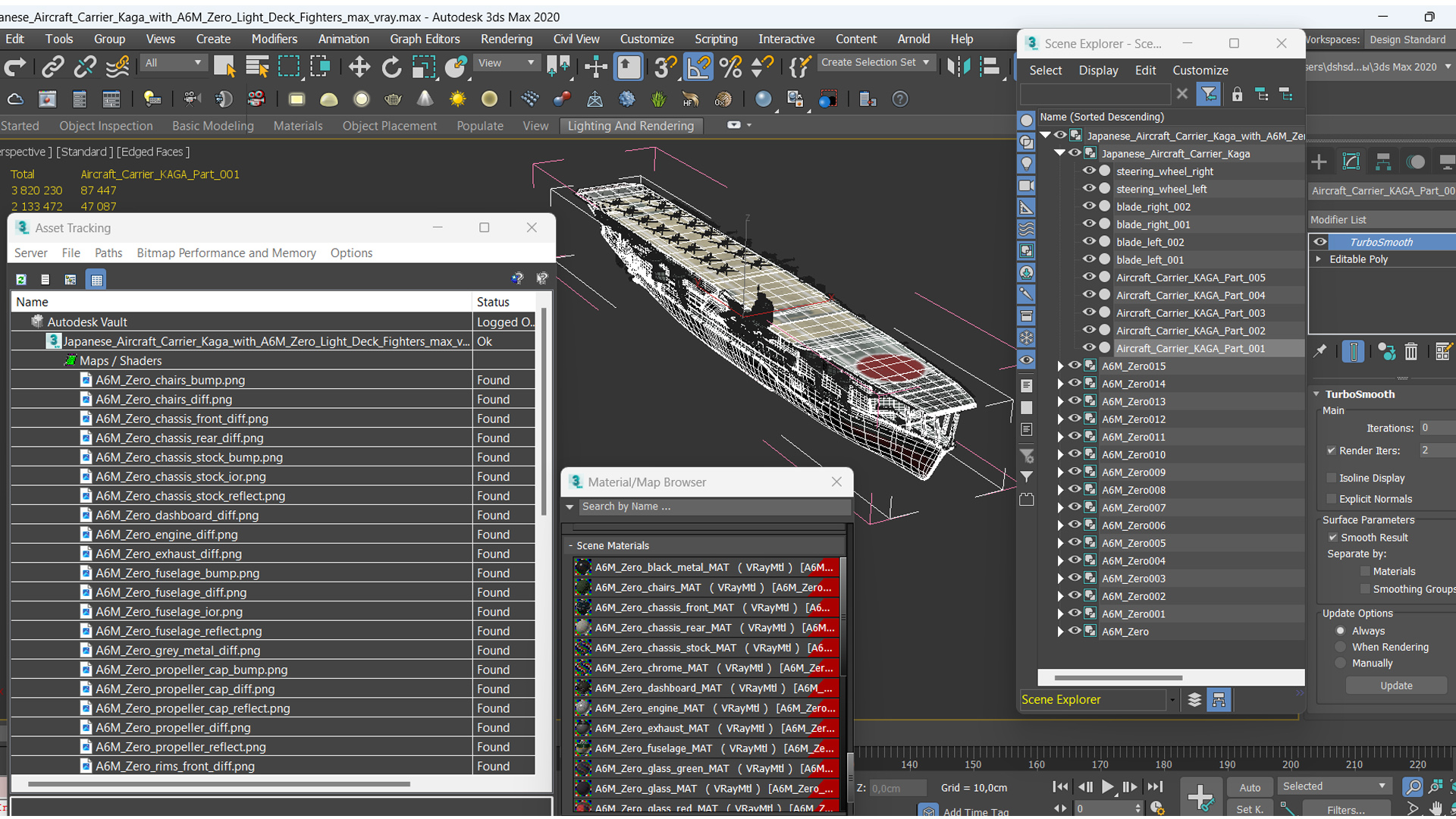Toggle Angle Snap icon in toolbar
This screenshot has width=1456, height=819.
[x=698, y=67]
